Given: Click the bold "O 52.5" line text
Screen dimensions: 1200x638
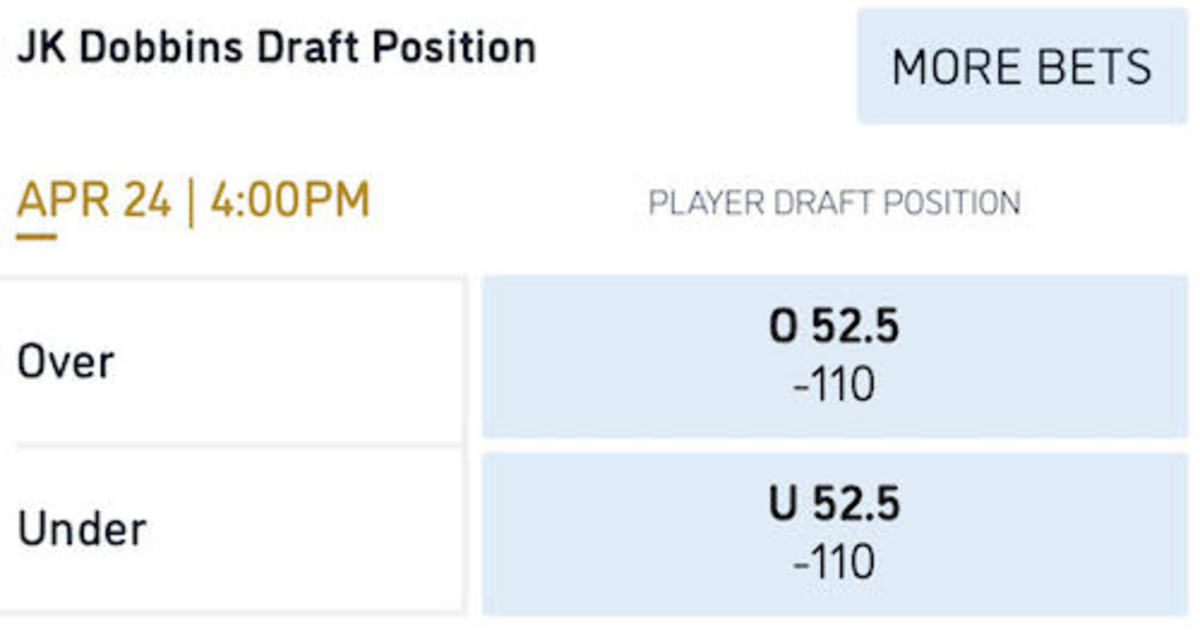Looking at the screenshot, I should (834, 329).
